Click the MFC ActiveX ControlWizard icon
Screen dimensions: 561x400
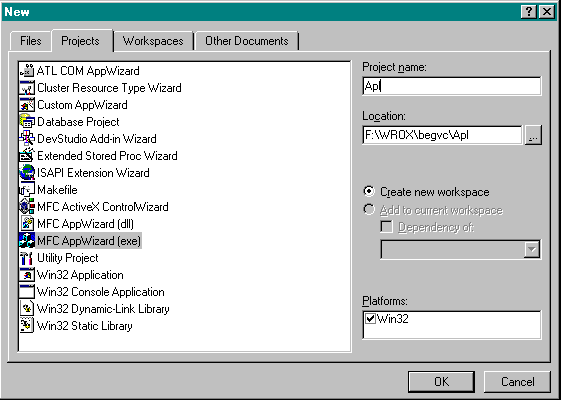coord(27,207)
